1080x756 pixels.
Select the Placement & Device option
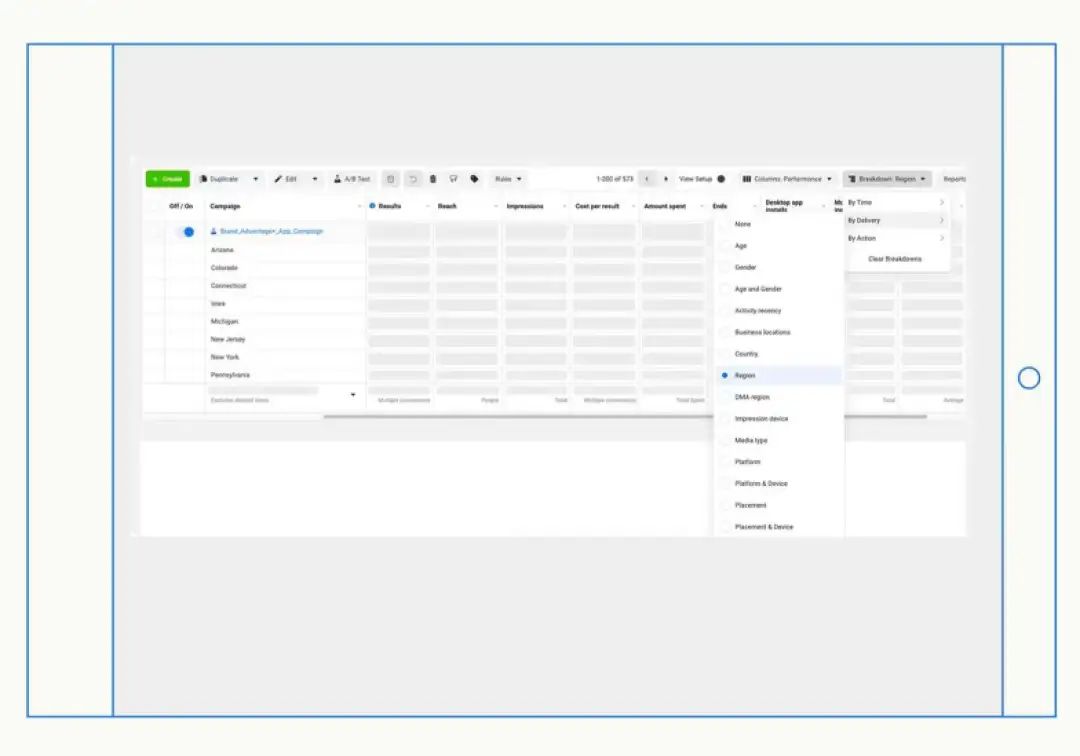779,527
